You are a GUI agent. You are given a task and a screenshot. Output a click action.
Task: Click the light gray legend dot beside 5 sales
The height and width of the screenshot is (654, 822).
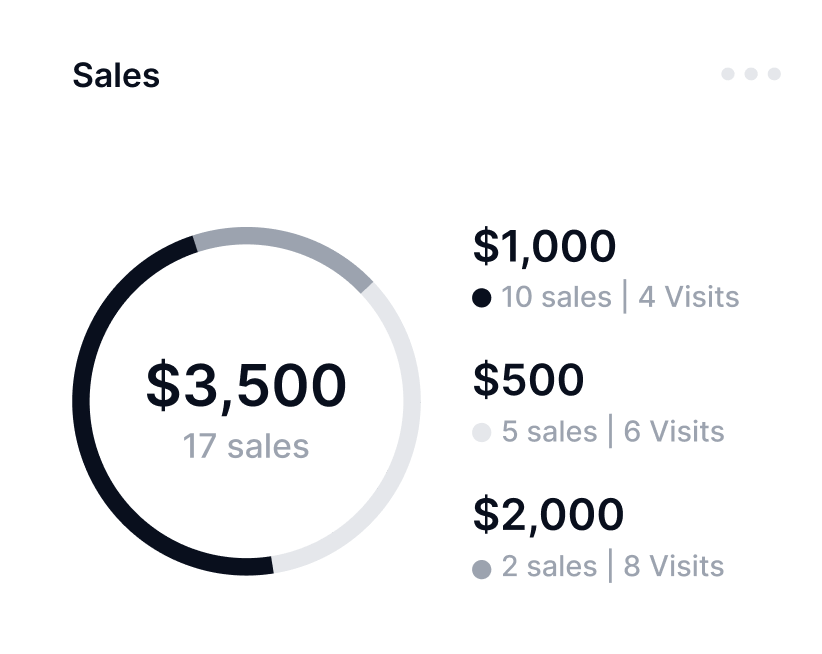coord(482,433)
